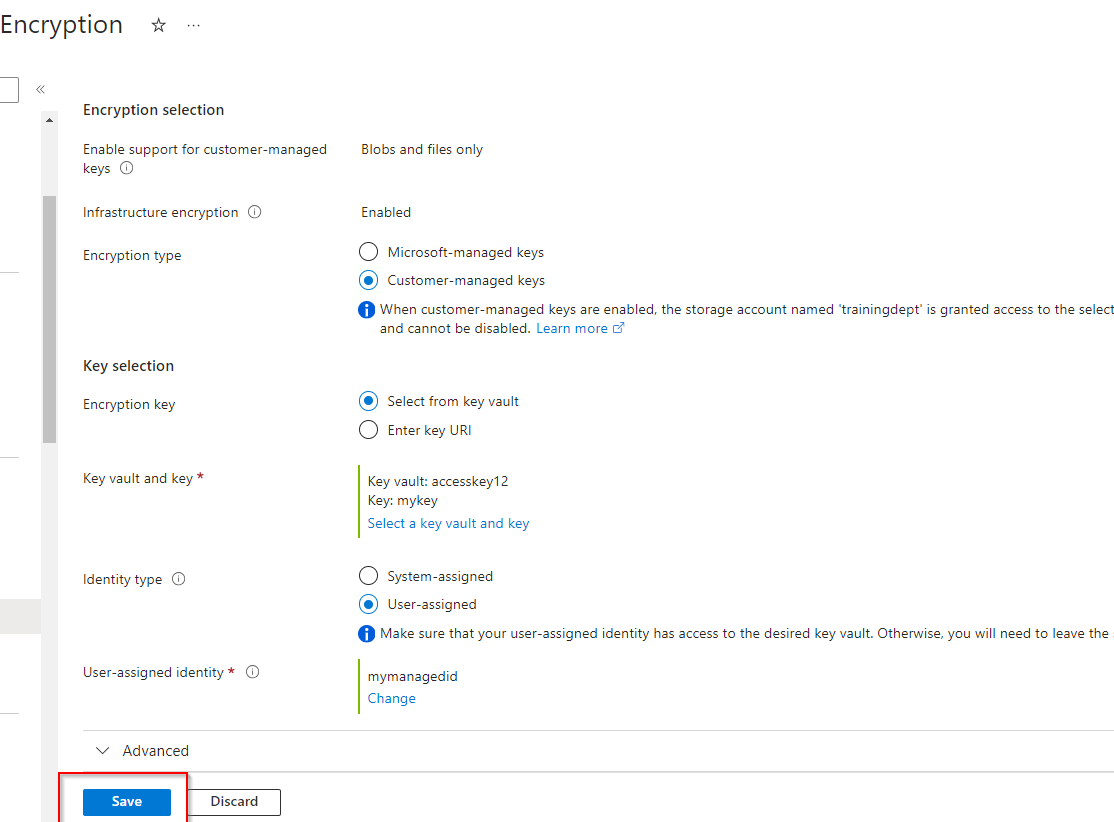1114x822 pixels.
Task: Click scrollbar up arrow in side menu
Action: point(49,120)
